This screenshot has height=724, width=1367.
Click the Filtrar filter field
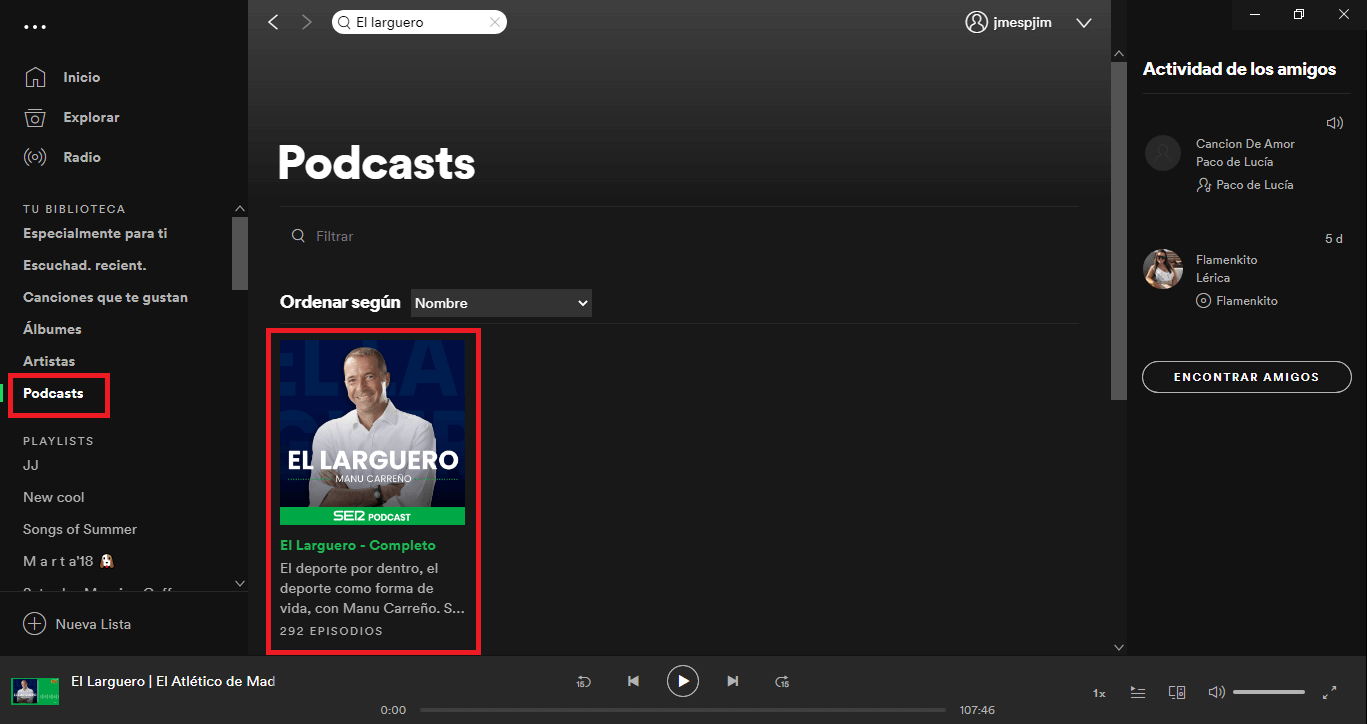(680, 236)
